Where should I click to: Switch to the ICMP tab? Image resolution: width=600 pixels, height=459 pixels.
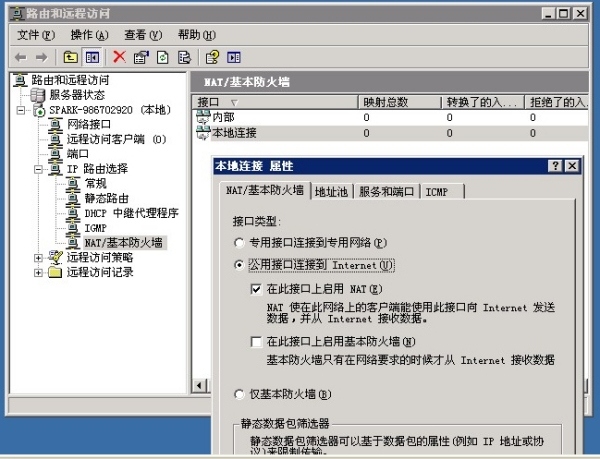point(443,192)
